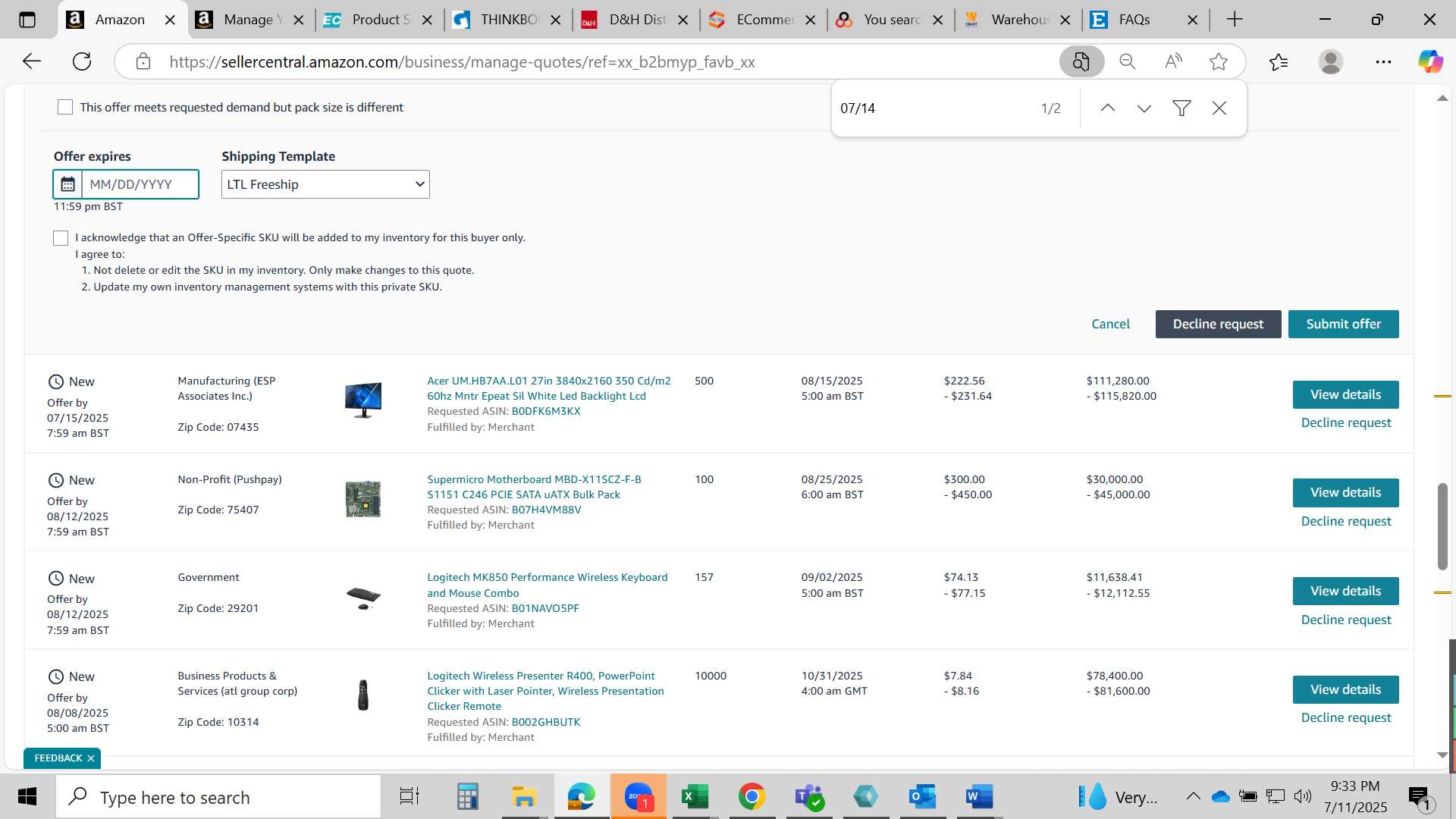Close the FEEDBACK tab
1456x819 pixels.
click(90, 758)
